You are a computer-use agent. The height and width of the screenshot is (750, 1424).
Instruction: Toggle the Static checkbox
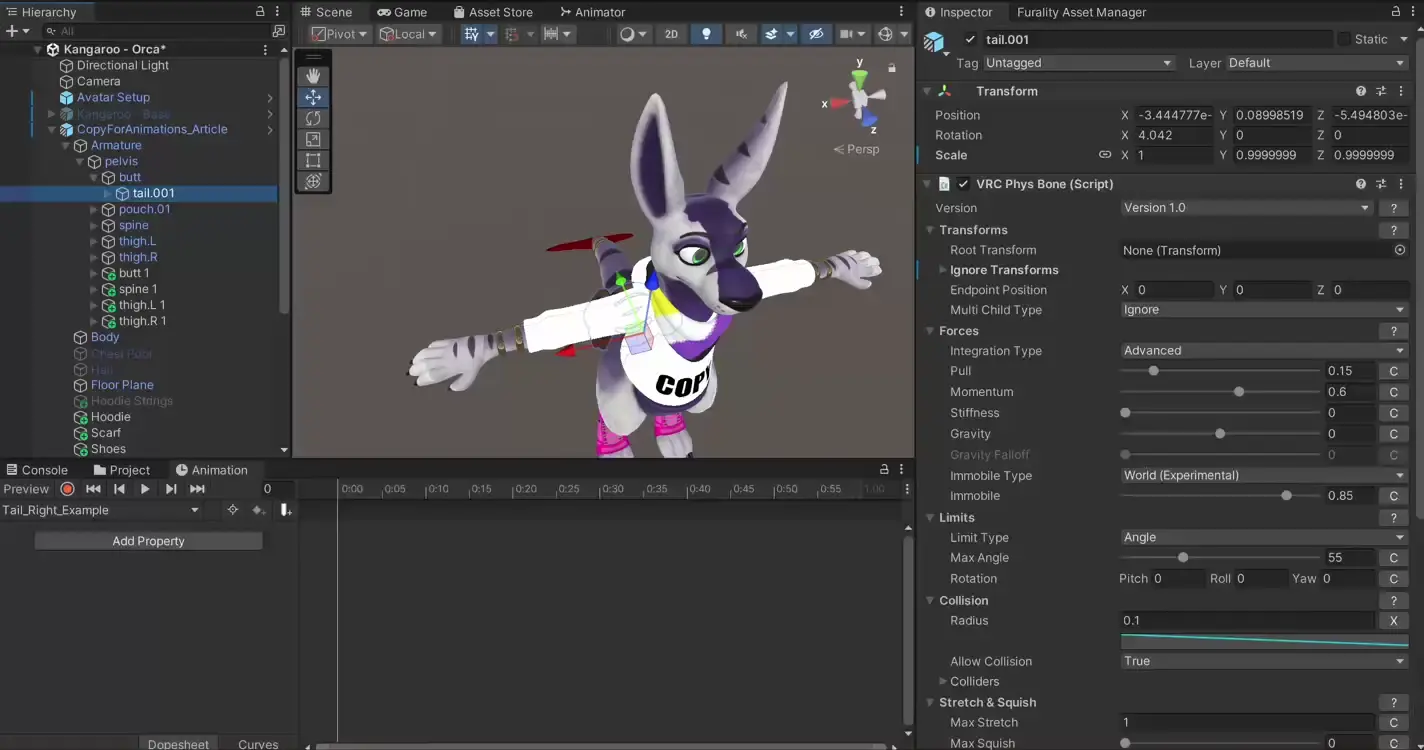tap(1343, 39)
